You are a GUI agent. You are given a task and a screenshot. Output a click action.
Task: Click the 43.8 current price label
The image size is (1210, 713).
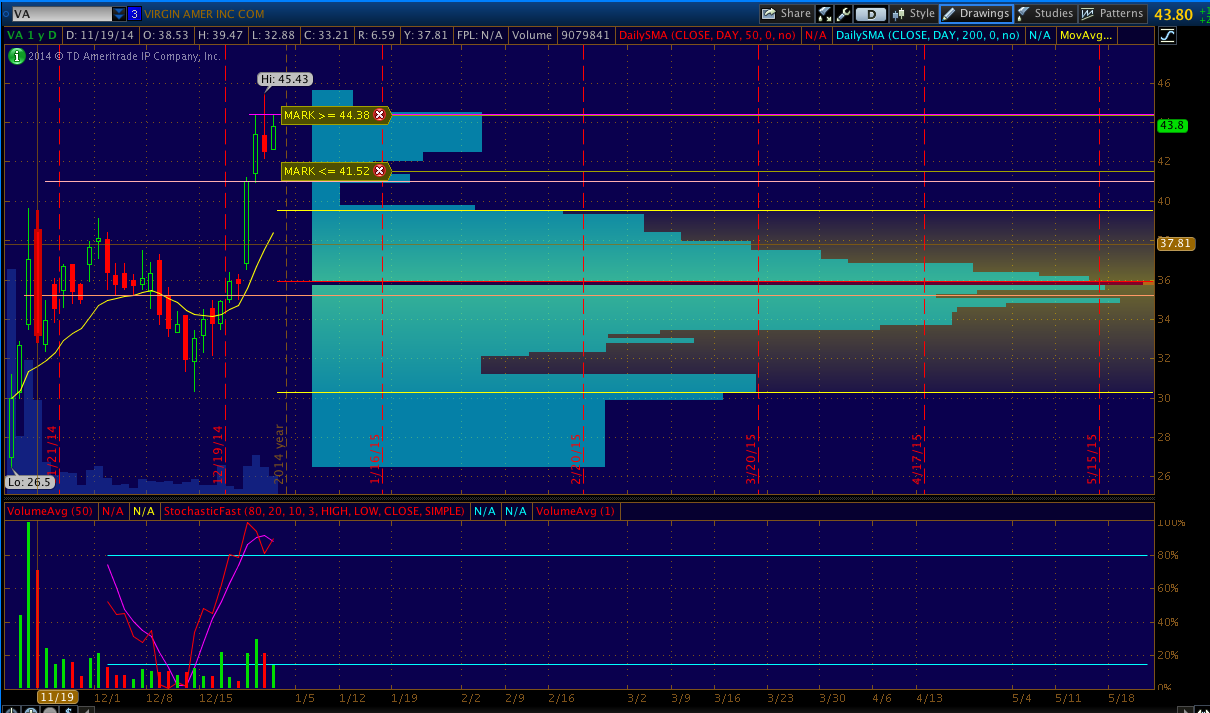point(1171,126)
